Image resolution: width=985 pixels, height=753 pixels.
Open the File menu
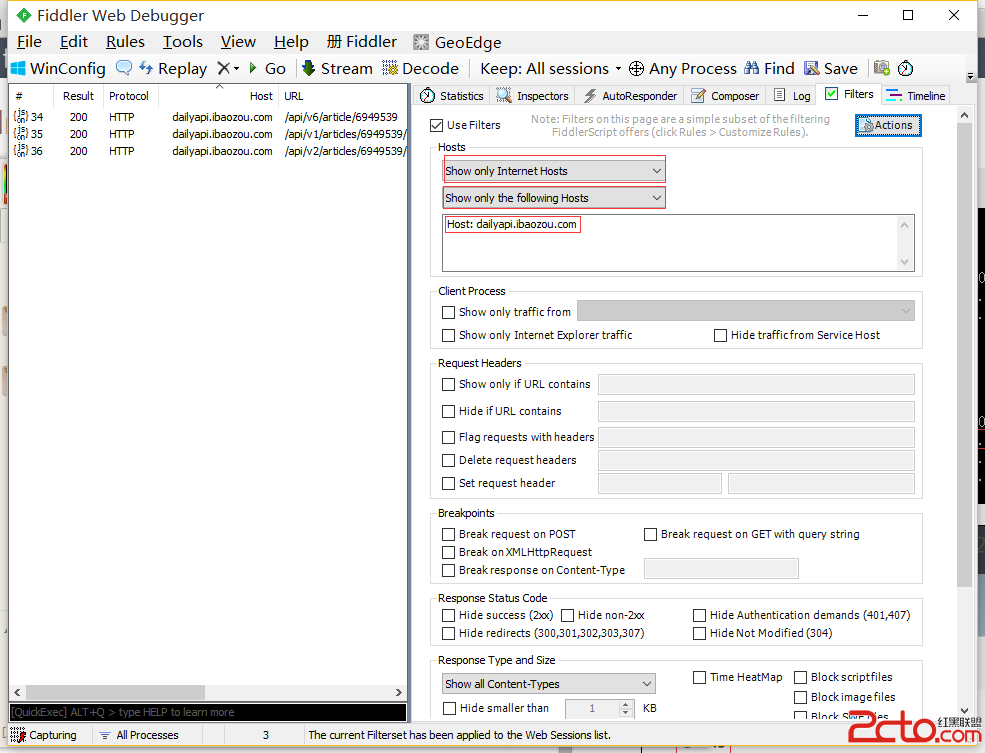[x=30, y=42]
